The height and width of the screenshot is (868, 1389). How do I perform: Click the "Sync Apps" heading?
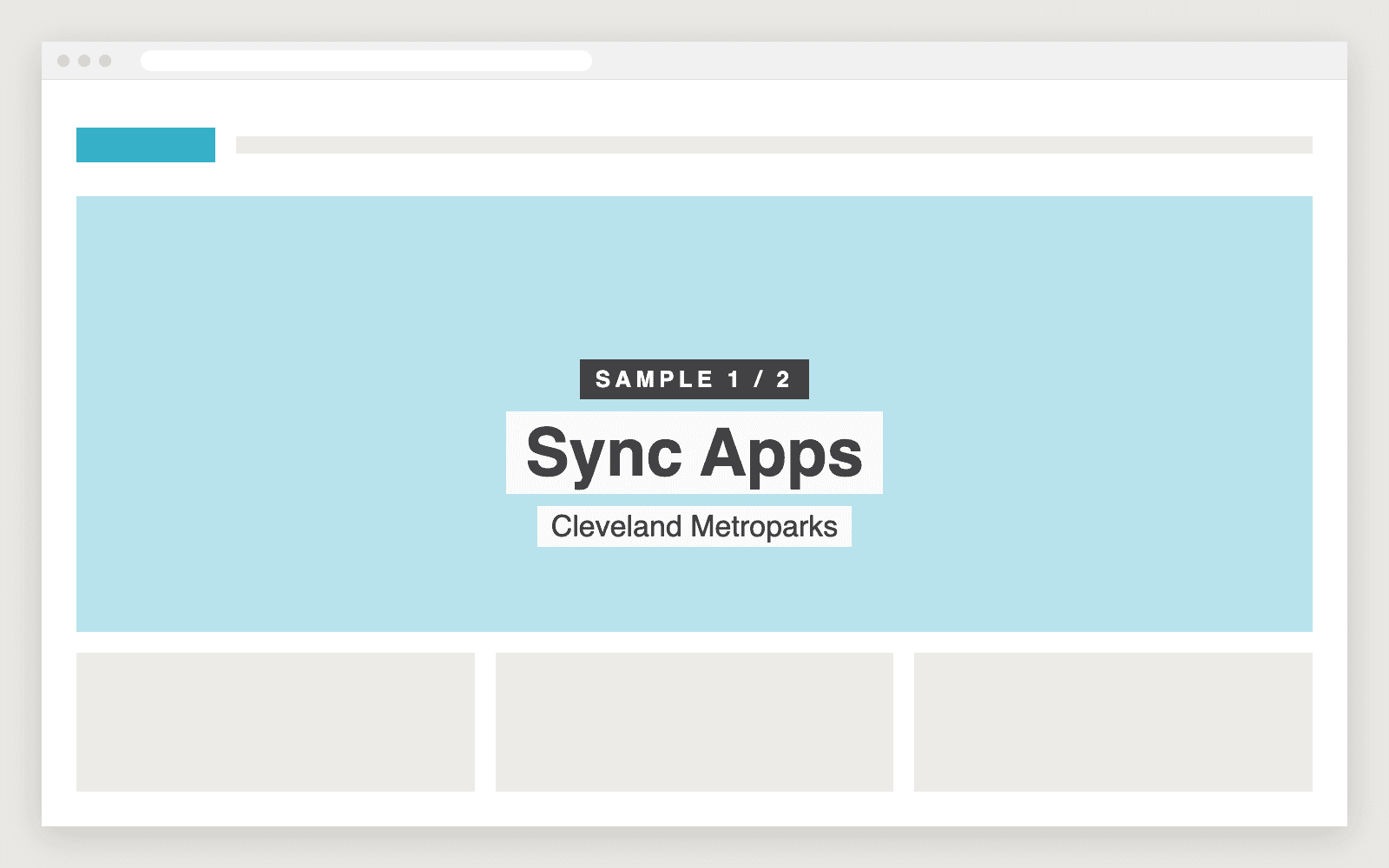pos(694,453)
